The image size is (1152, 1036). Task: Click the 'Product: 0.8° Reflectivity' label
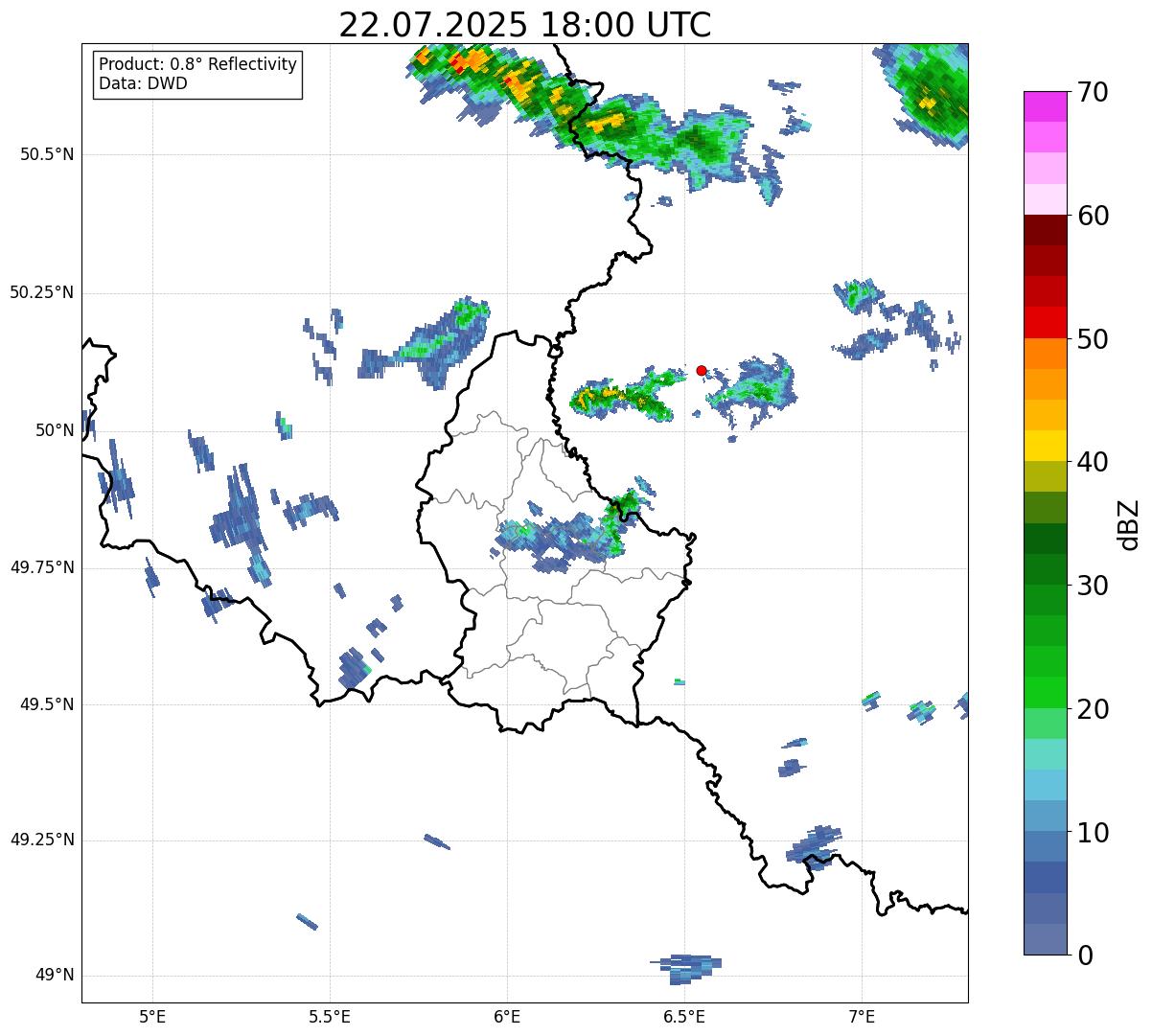(198, 64)
